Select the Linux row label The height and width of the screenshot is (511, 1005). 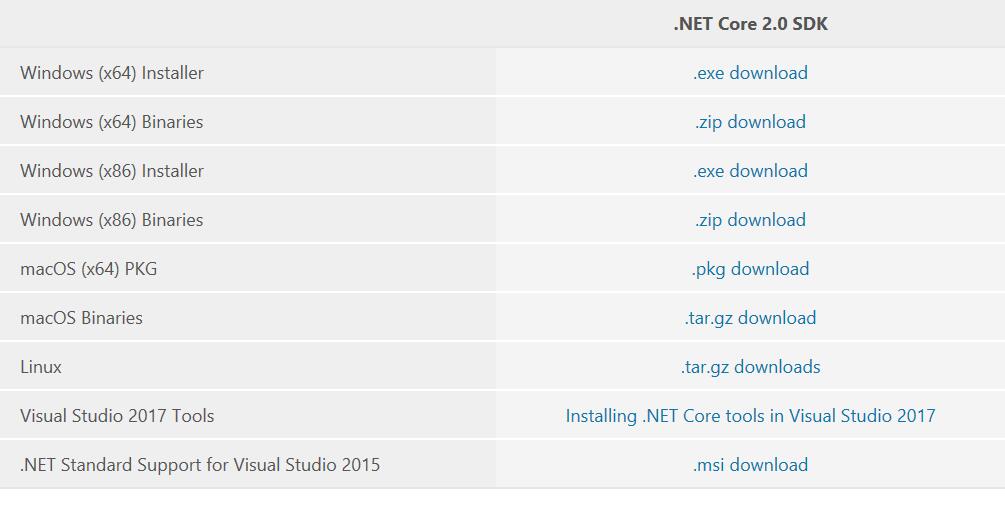pos(41,367)
